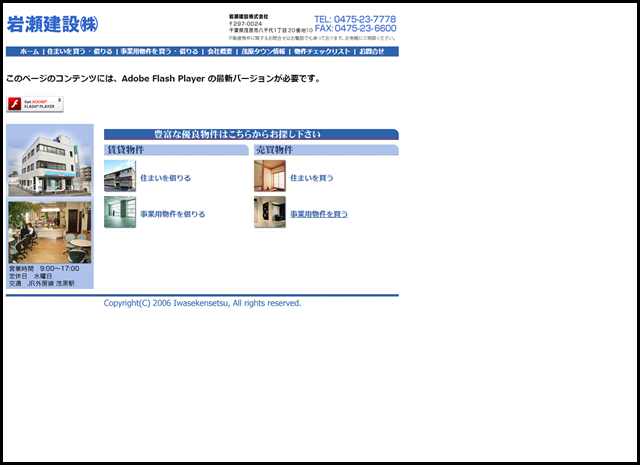Click the Copyright(C) 2006 Iwasekensetsu footer text
This screenshot has width=640, height=465.
point(202,303)
